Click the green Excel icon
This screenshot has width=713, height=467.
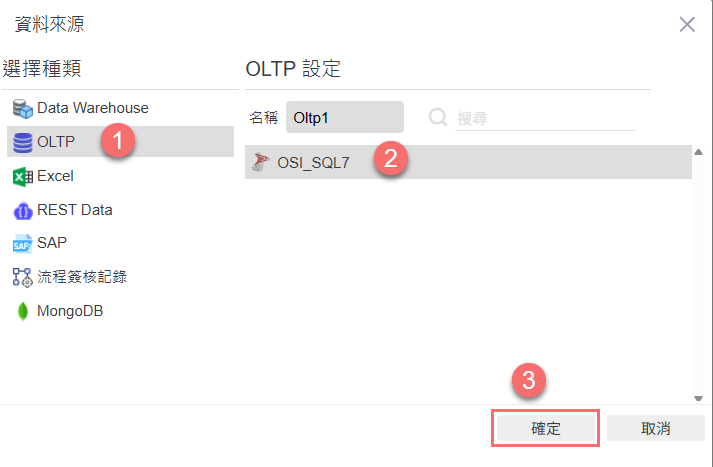click(22, 176)
